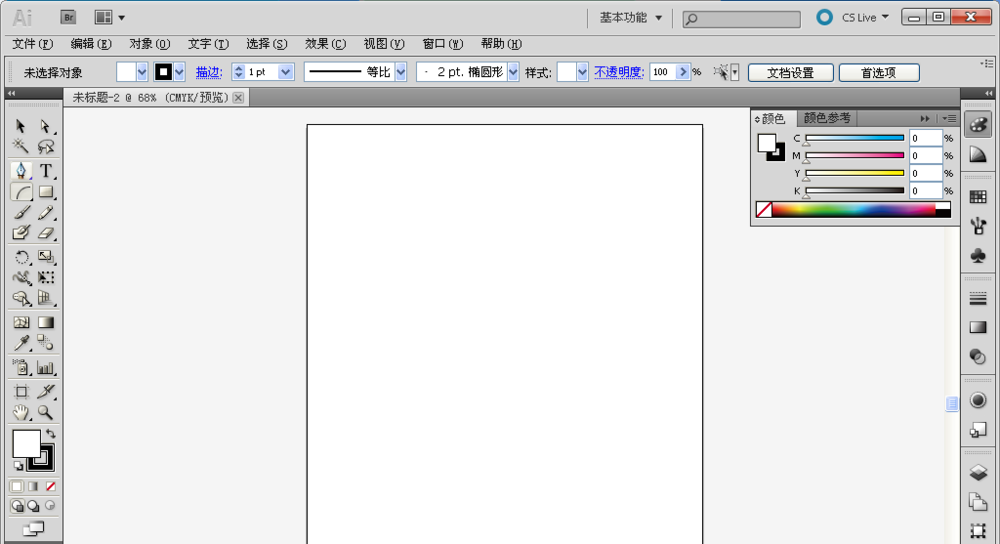Viewport: 1000px width, 544px height.
Task: Select the Pencil tool
Action: pyautogui.click(x=45, y=212)
